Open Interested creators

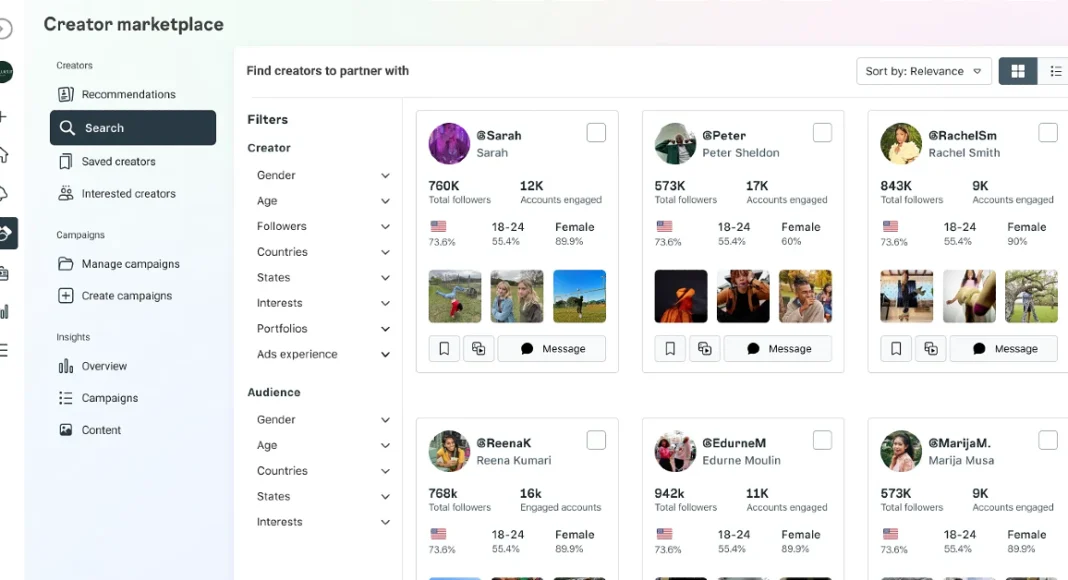pyautogui.click(x=133, y=193)
